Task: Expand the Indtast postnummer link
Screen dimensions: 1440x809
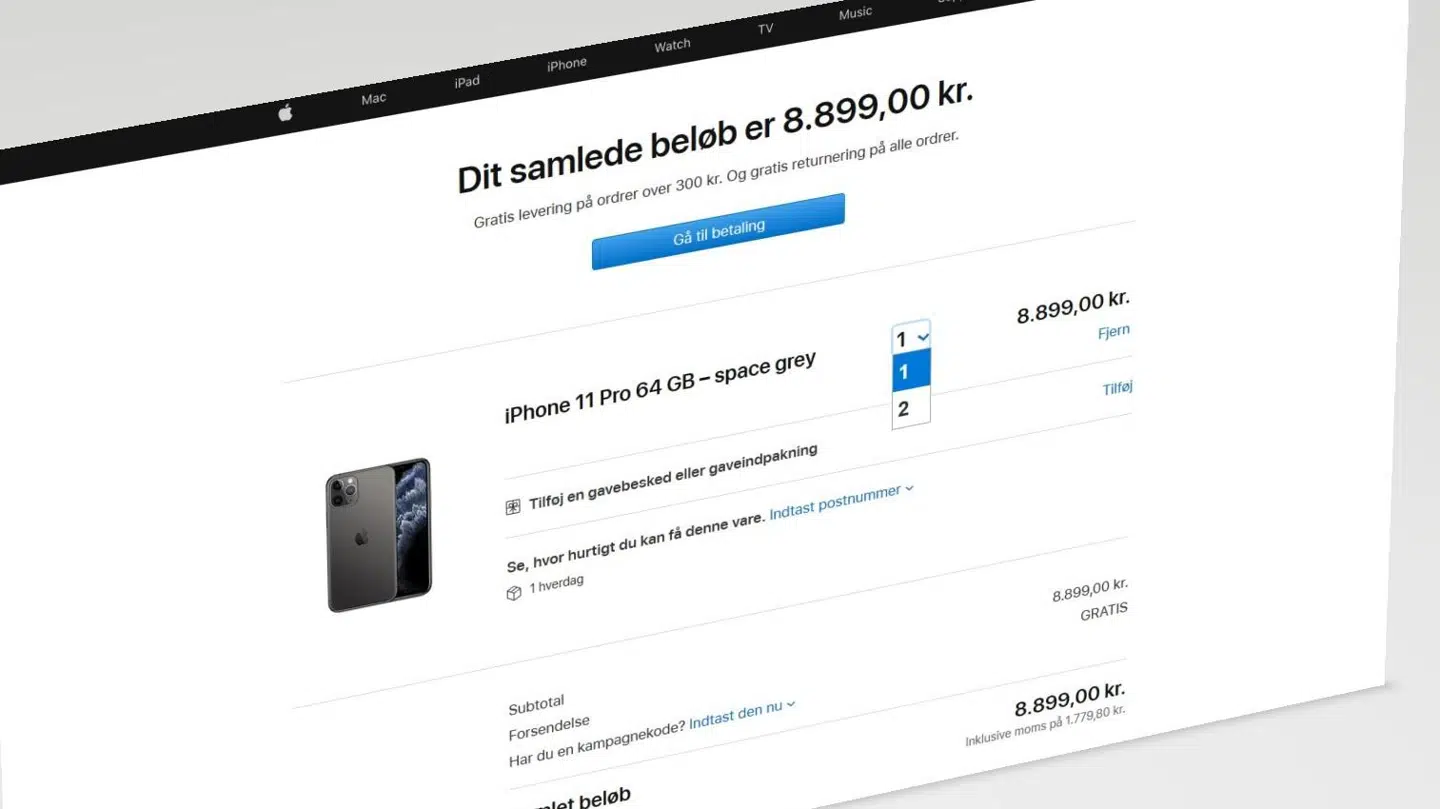Action: tap(841, 503)
